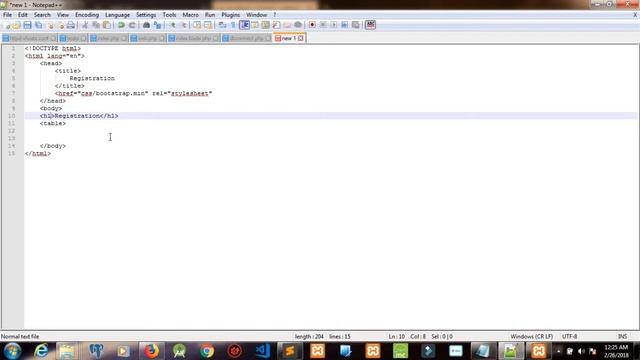Toggle show all characters icon
640x360 pixels.
233,25
